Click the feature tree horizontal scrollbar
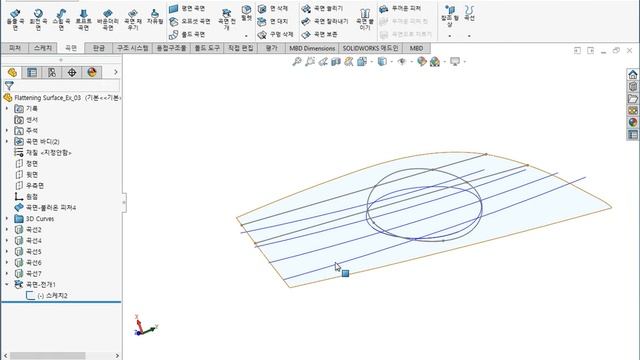Viewport: 640px width, 360px height. (x=48, y=356)
